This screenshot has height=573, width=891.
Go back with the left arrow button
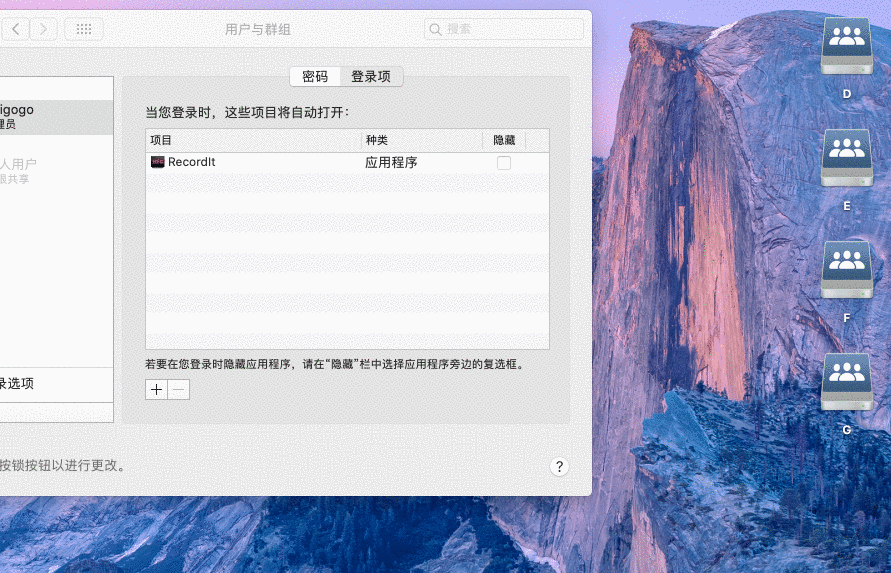pyautogui.click(x=17, y=29)
